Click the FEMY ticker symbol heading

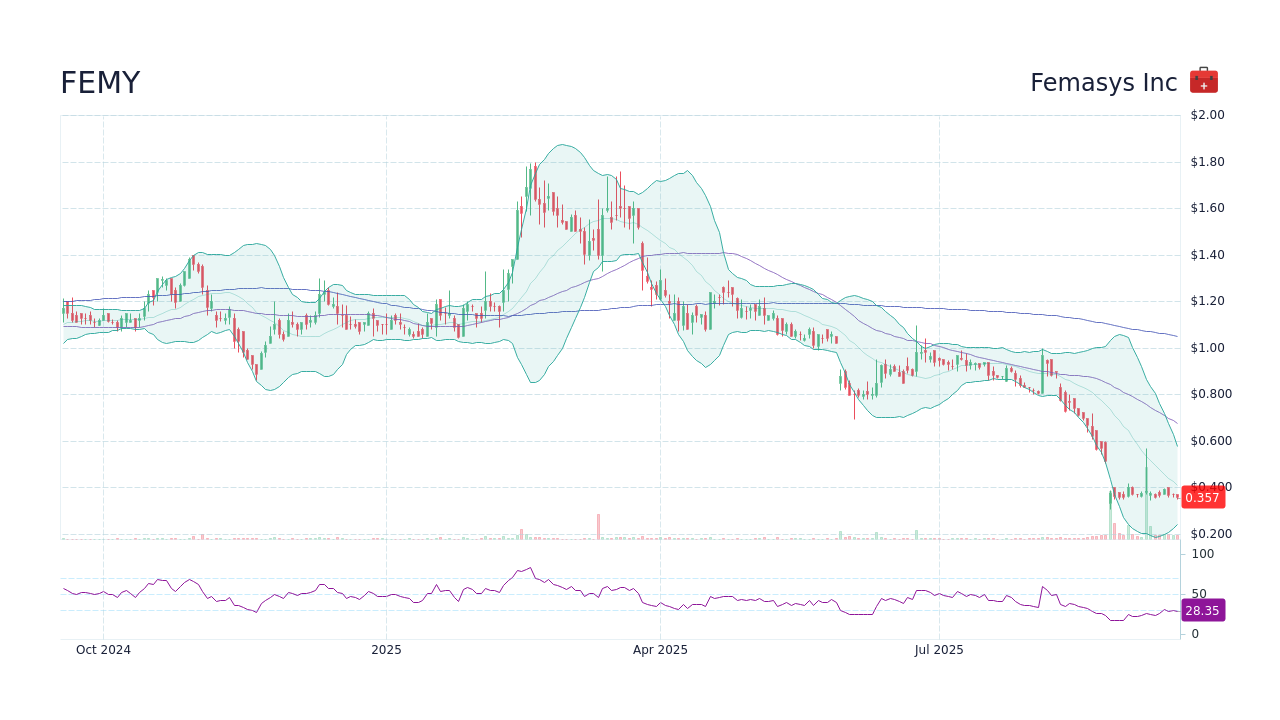click(x=100, y=82)
